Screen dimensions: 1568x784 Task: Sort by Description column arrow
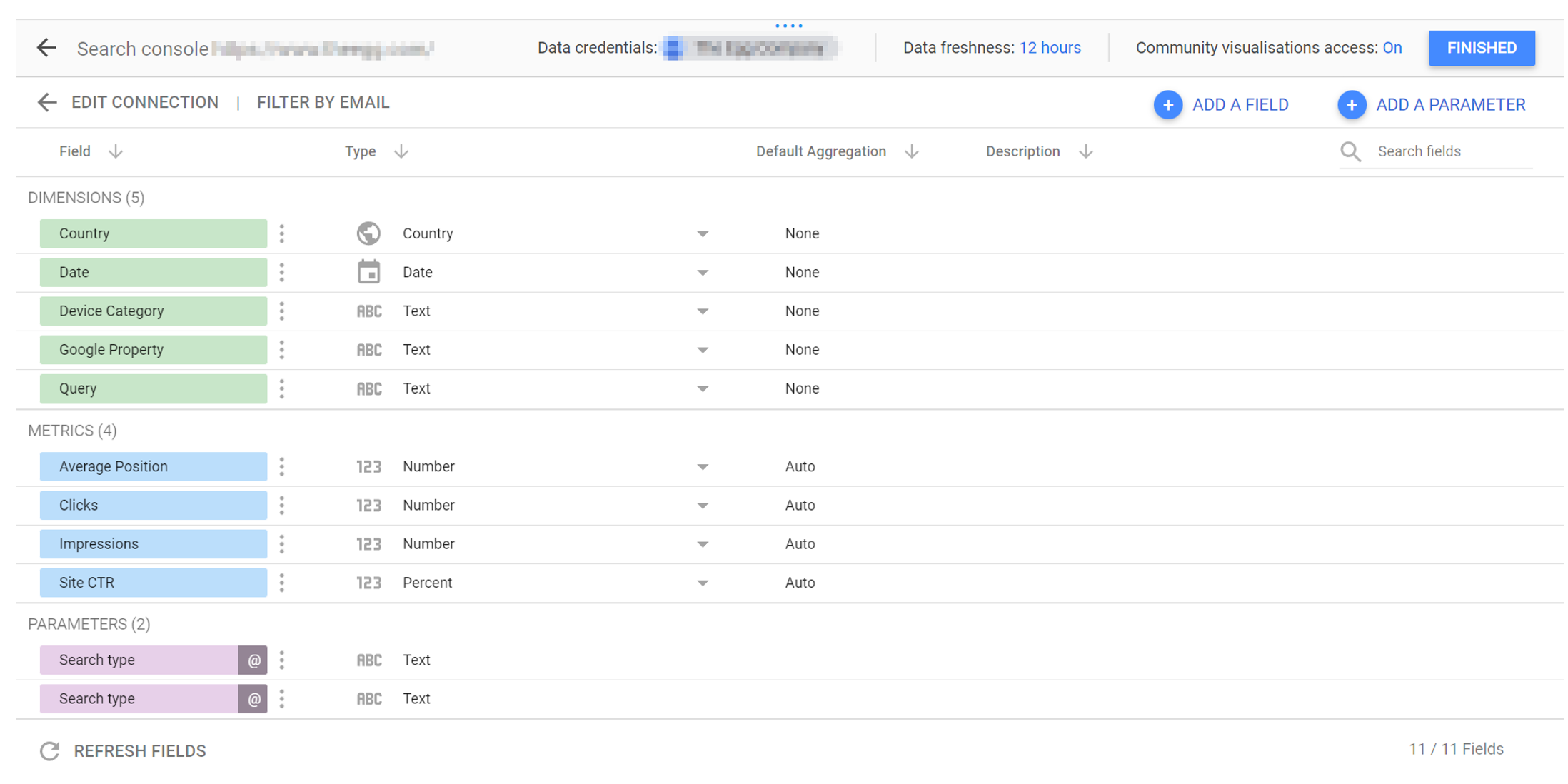pyautogui.click(x=1085, y=151)
